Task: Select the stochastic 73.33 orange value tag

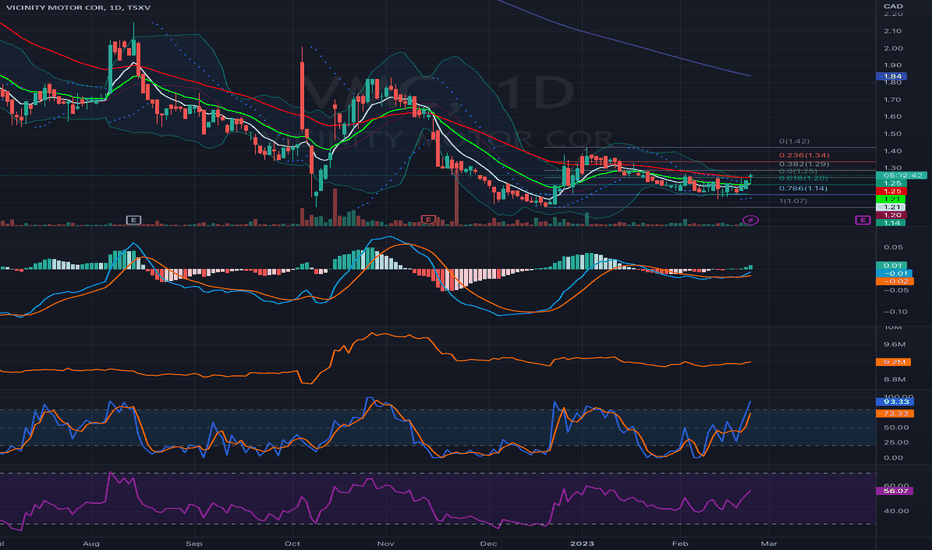Action: [895, 413]
